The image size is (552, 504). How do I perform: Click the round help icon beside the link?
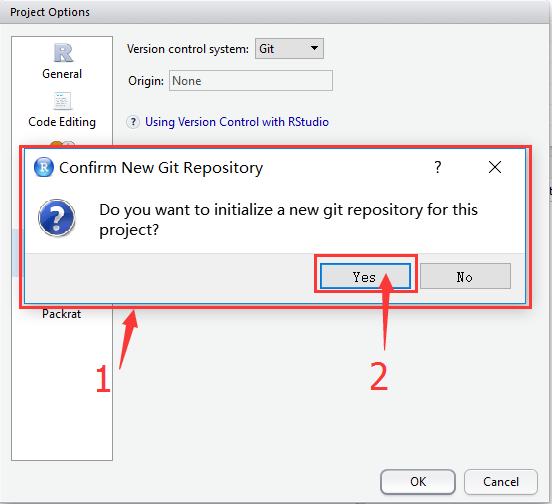click(133, 122)
